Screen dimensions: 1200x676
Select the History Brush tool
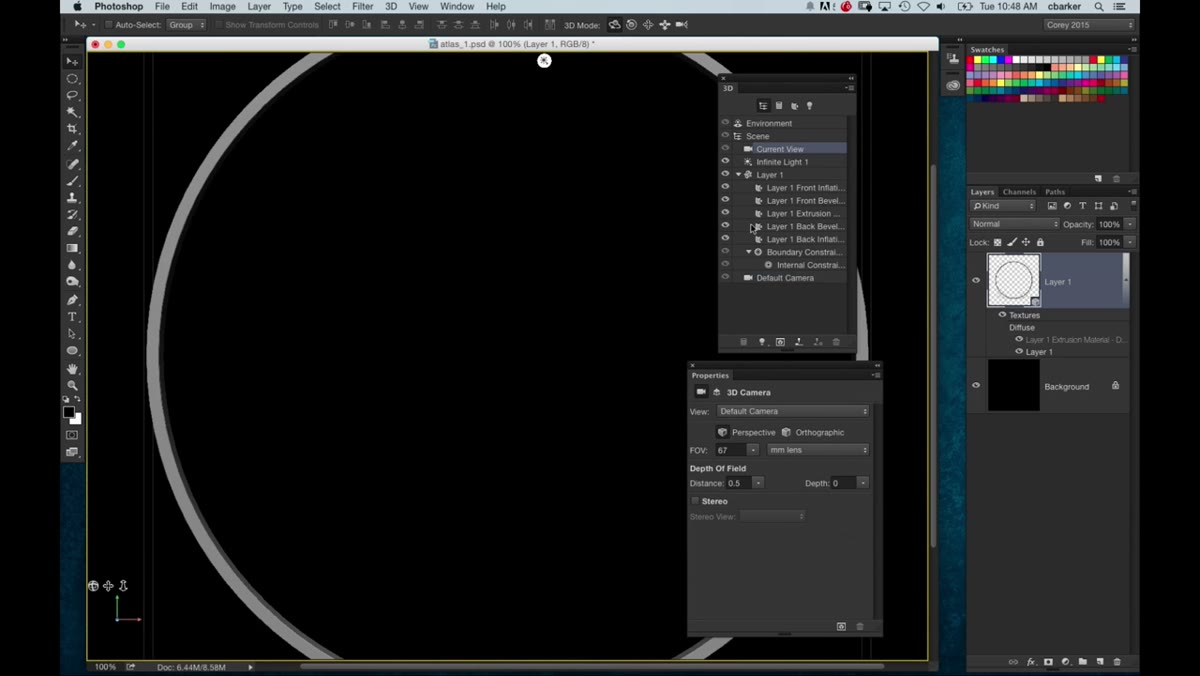click(x=72, y=215)
